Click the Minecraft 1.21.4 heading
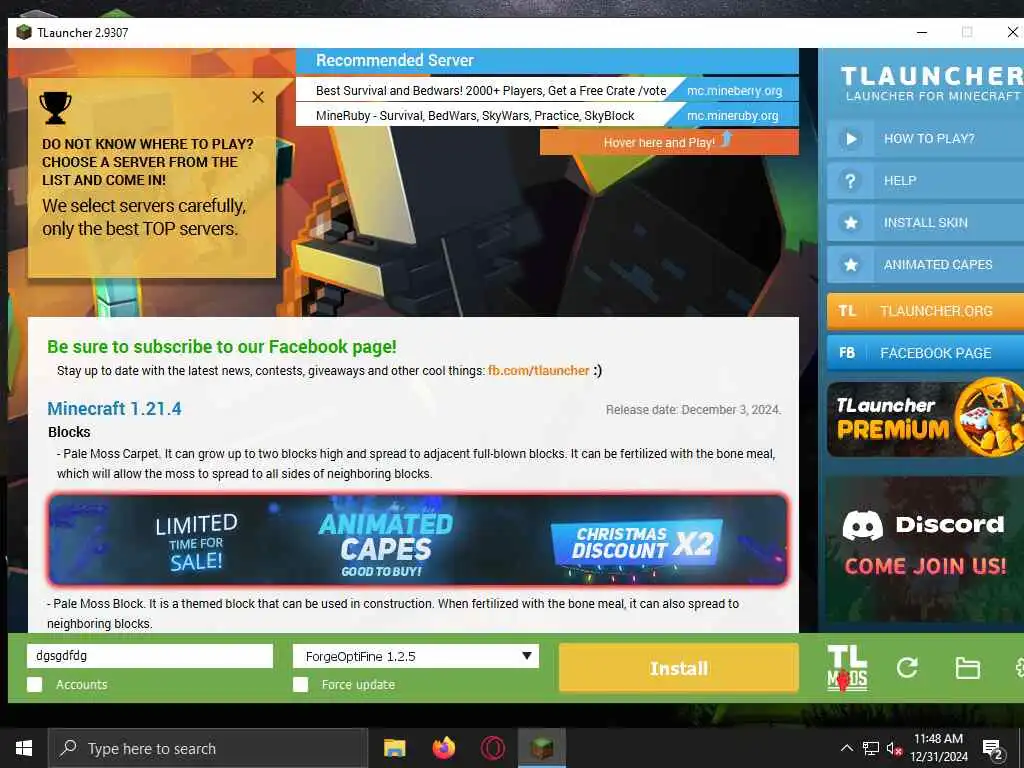This screenshot has width=1024, height=768. 114,409
